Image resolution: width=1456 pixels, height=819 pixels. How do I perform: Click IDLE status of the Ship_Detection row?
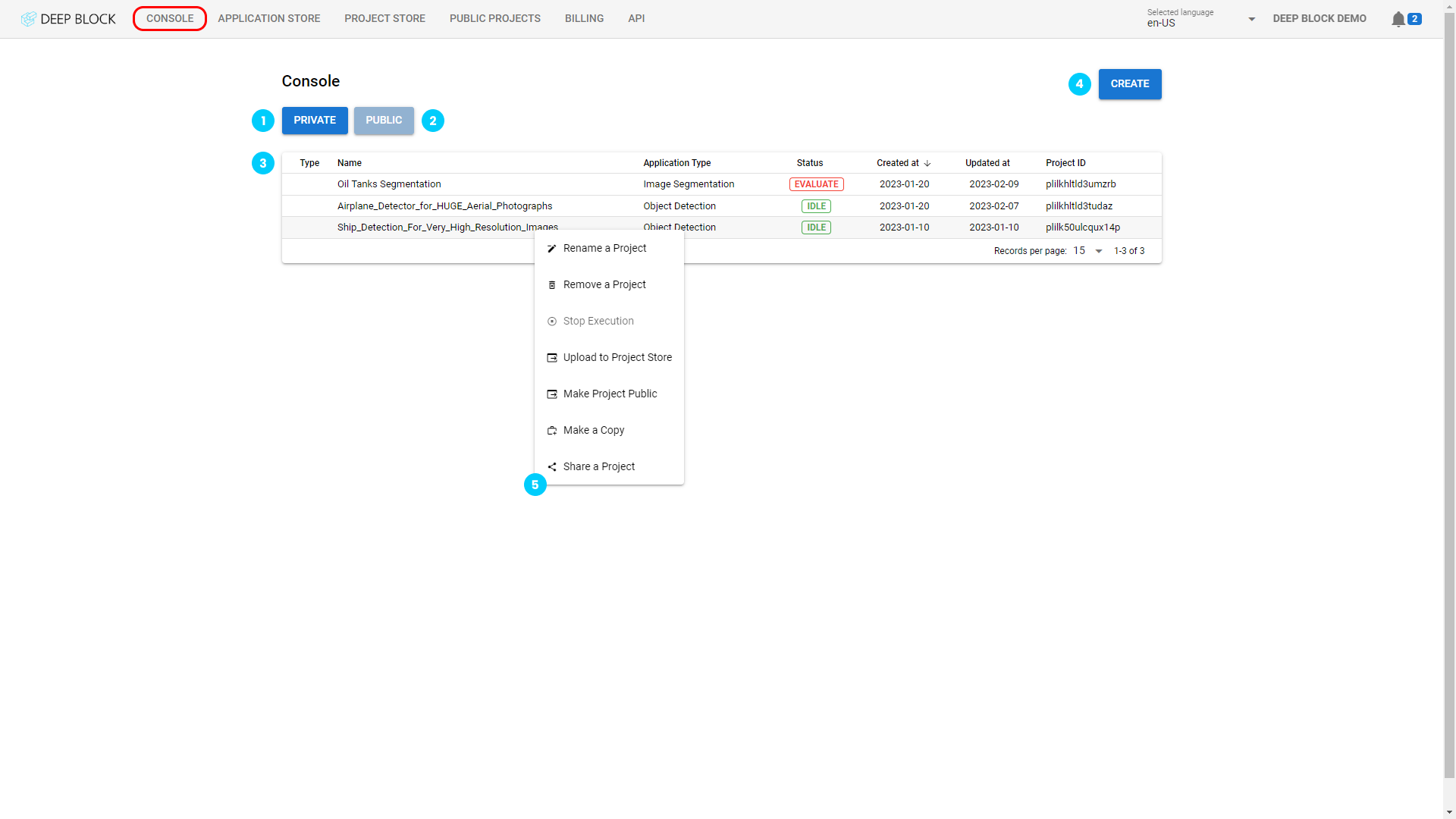click(x=817, y=227)
